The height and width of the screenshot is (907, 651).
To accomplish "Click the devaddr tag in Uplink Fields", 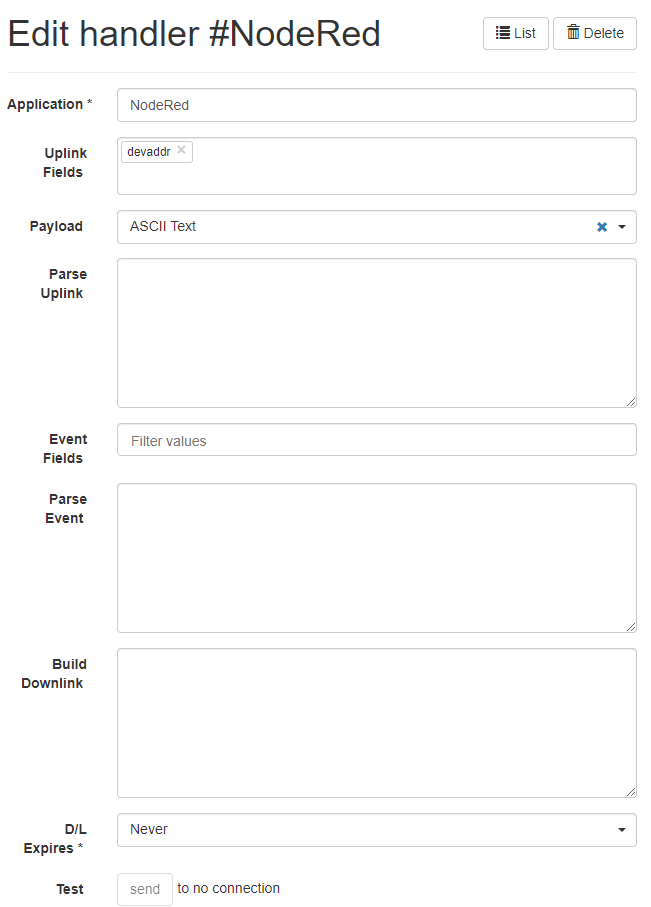I will [x=149, y=152].
